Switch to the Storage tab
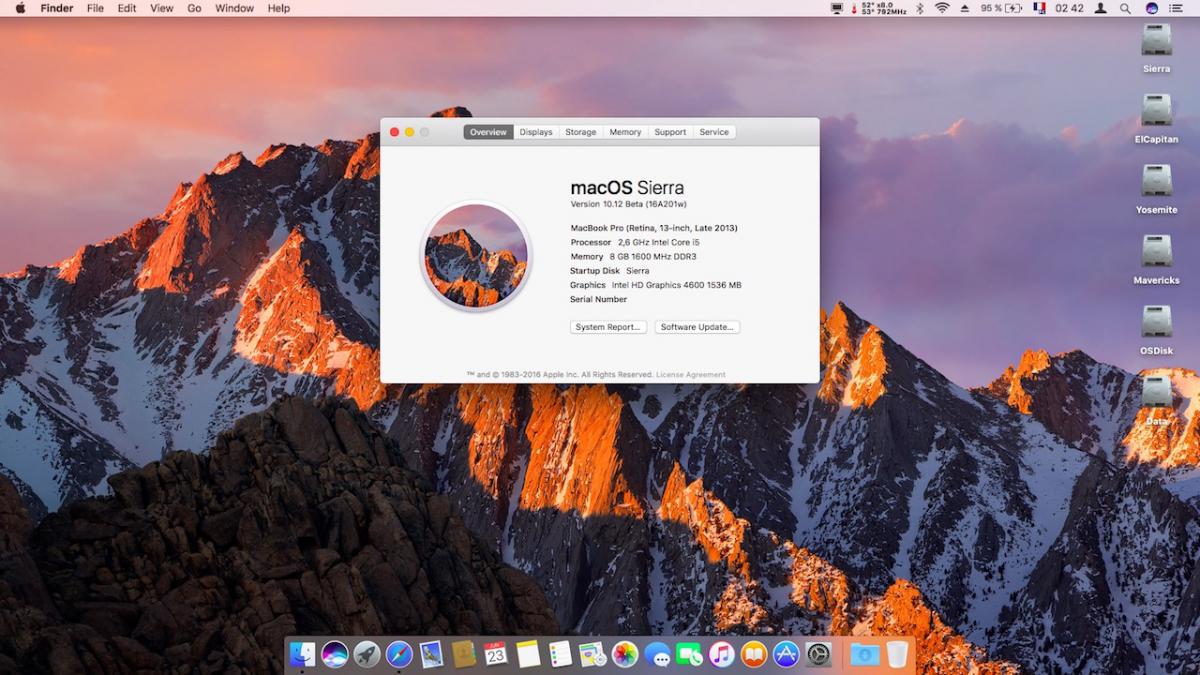The image size is (1200, 675). (x=581, y=131)
